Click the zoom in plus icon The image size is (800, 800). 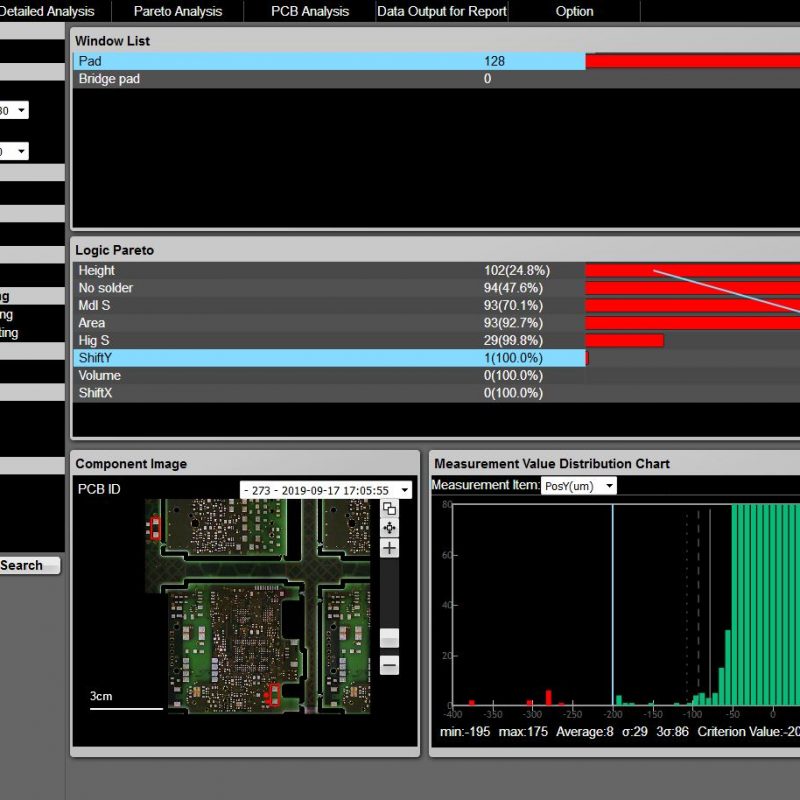click(x=389, y=548)
